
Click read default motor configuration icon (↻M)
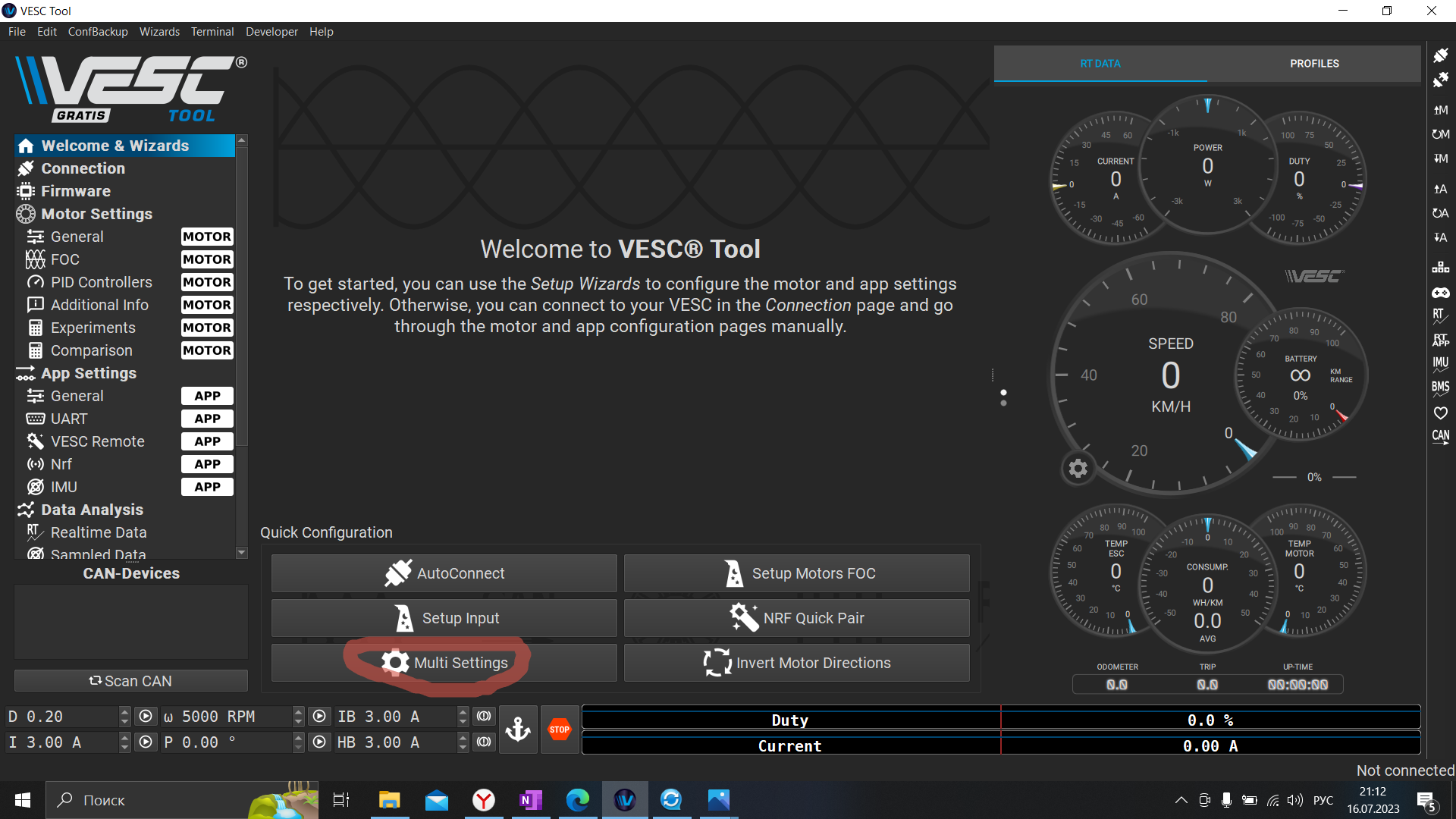(x=1440, y=134)
